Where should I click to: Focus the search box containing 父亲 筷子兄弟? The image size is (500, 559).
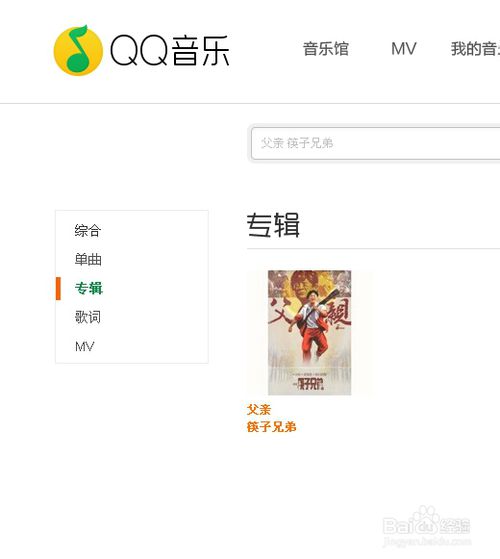click(x=376, y=143)
